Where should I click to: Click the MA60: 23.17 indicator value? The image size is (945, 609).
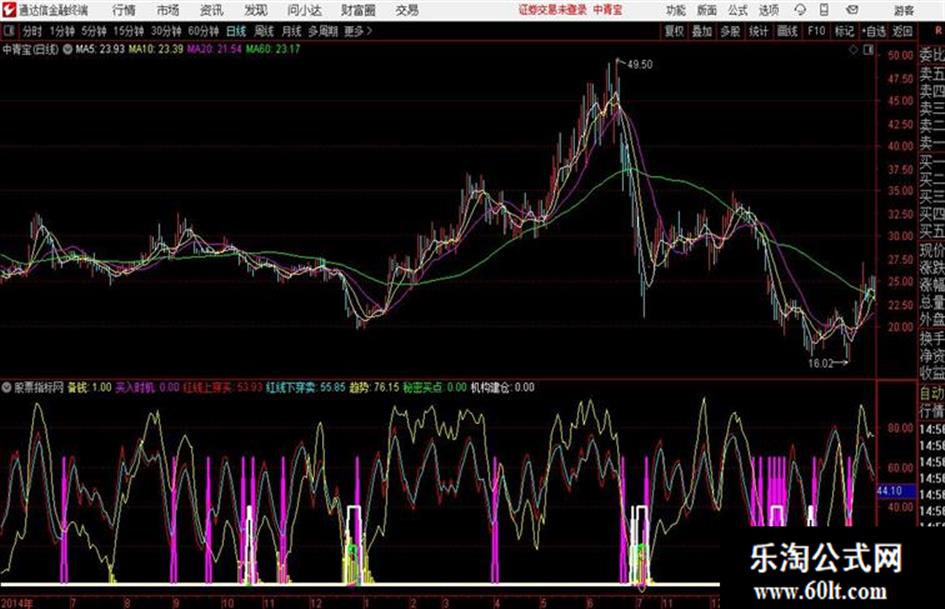click(273, 49)
